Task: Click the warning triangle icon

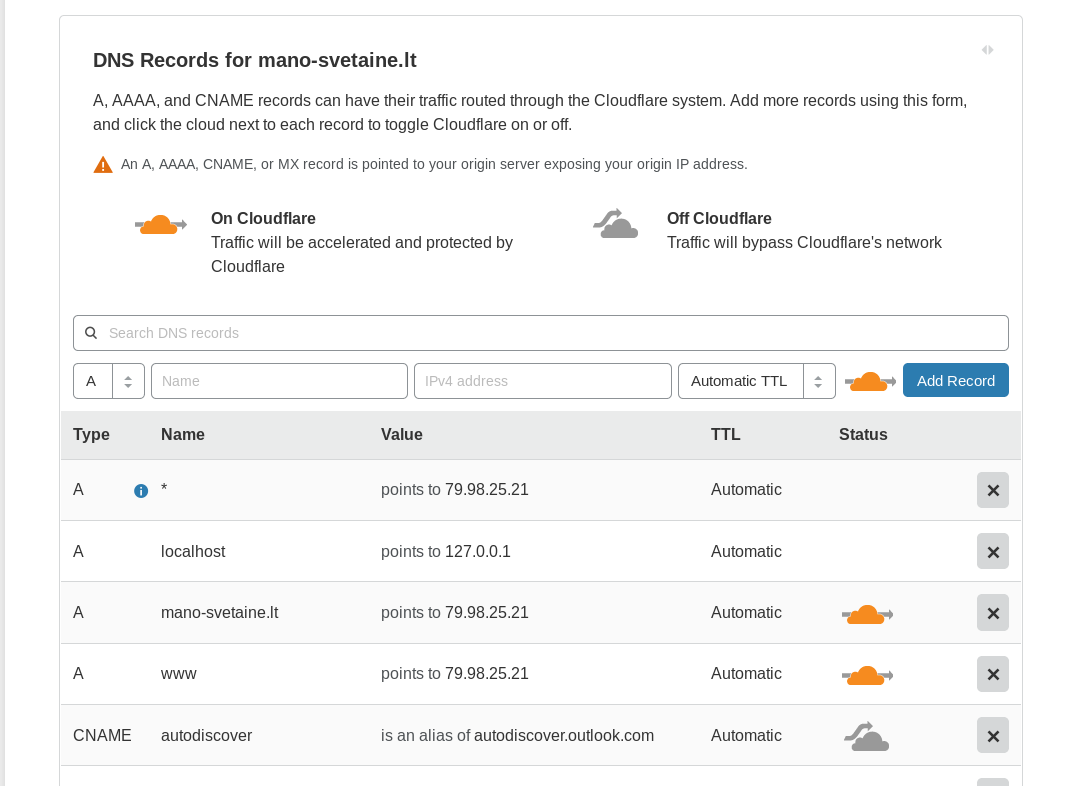Action: tap(103, 165)
